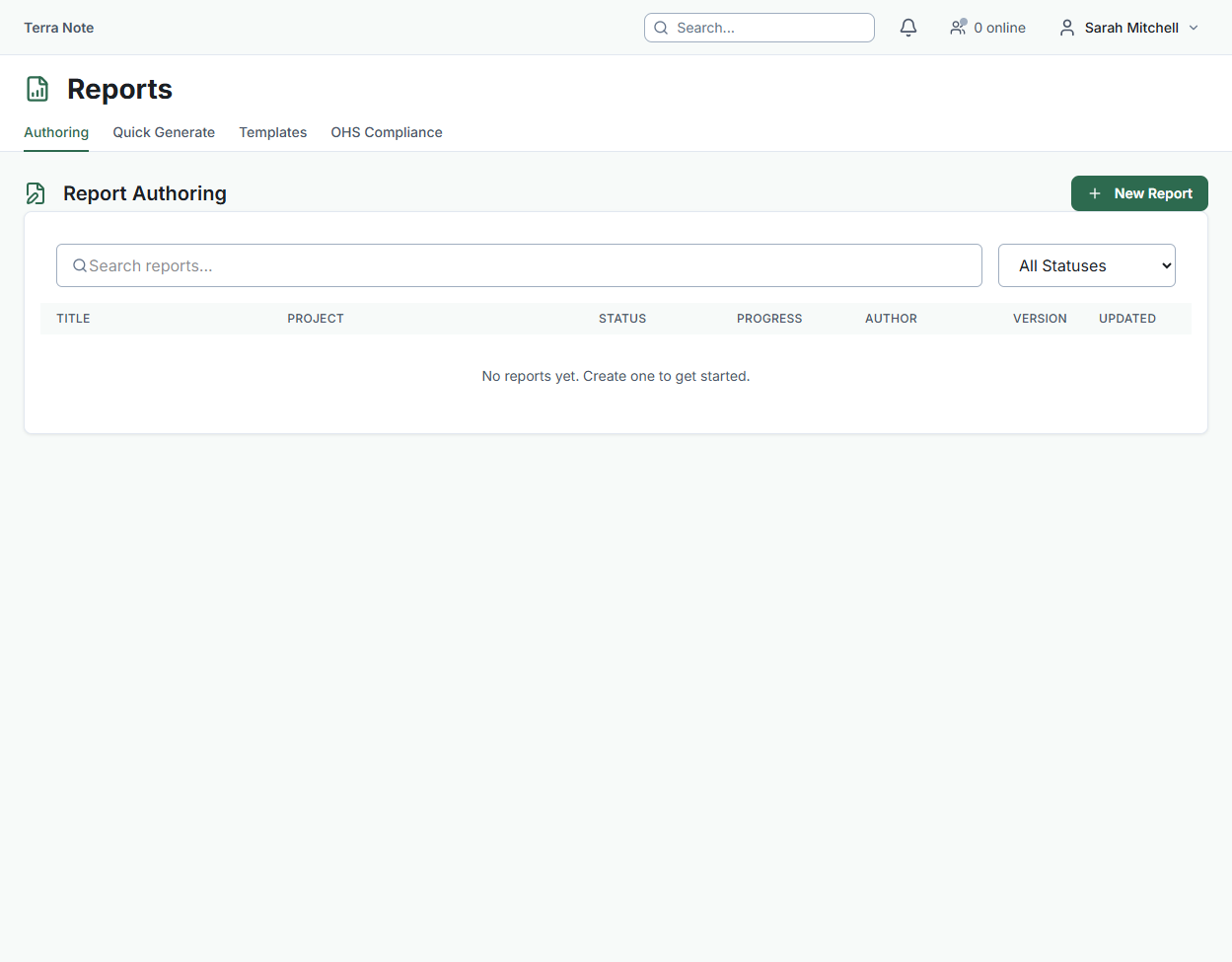Screen dimensions: 1232x962
Task: Click the user profile avatar icon
Action: (1066, 28)
